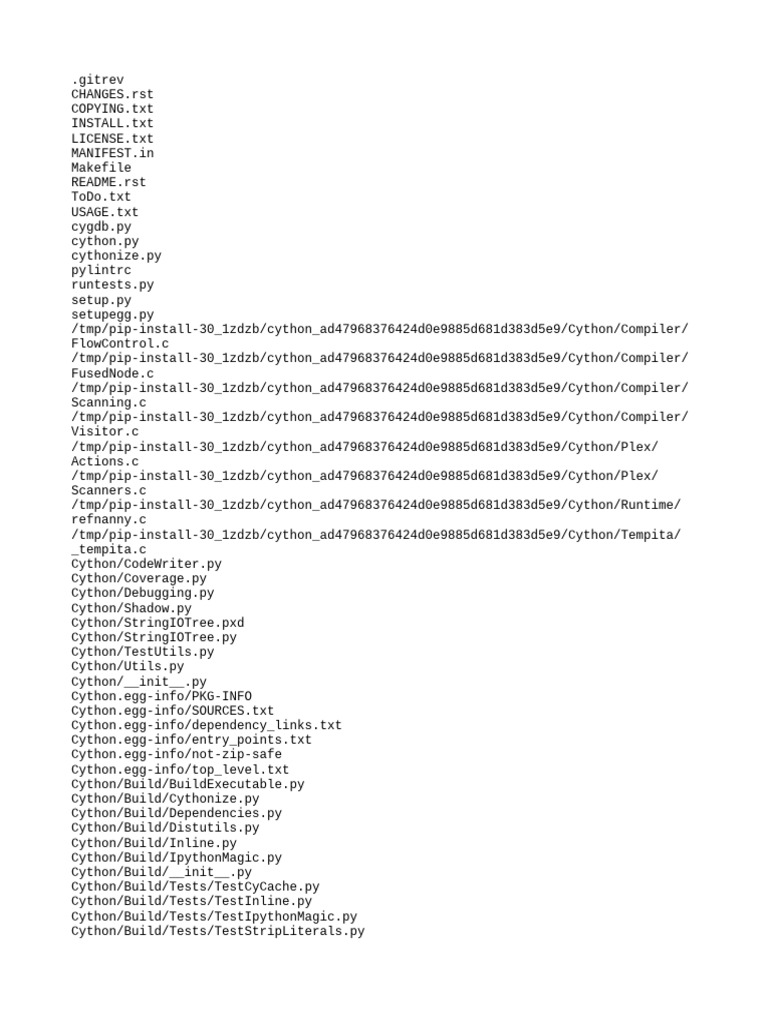This screenshot has height=1024, width=768.
Task: Click the cythonize.py filename
Action: [116, 255]
